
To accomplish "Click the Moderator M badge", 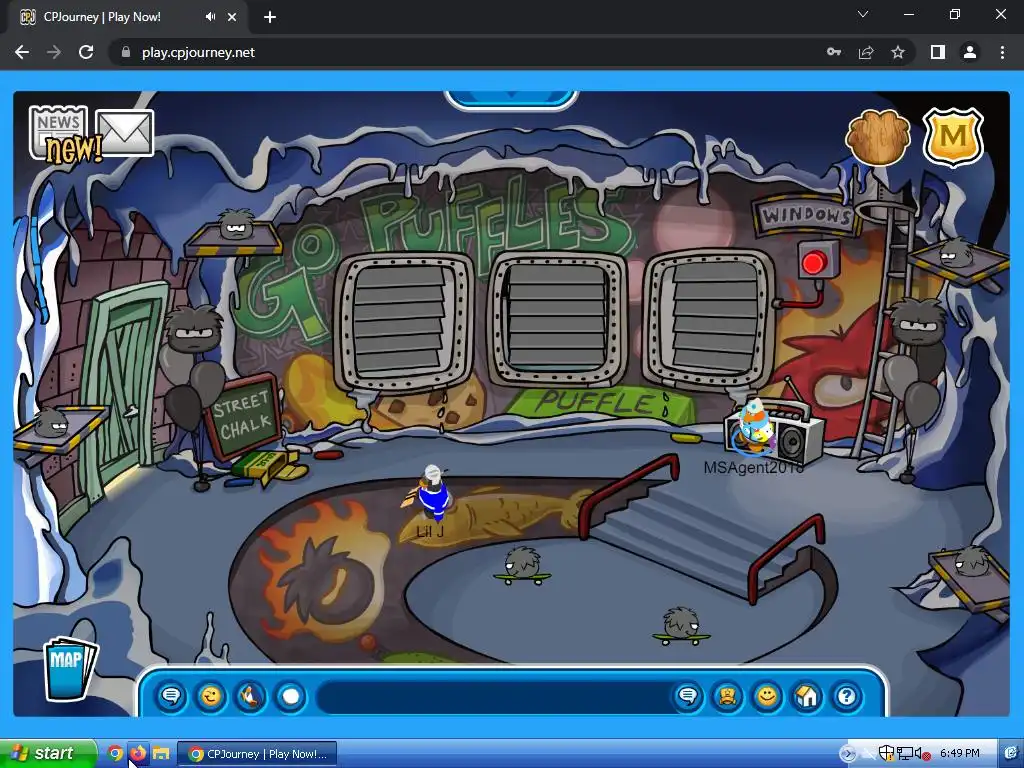I will click(953, 136).
